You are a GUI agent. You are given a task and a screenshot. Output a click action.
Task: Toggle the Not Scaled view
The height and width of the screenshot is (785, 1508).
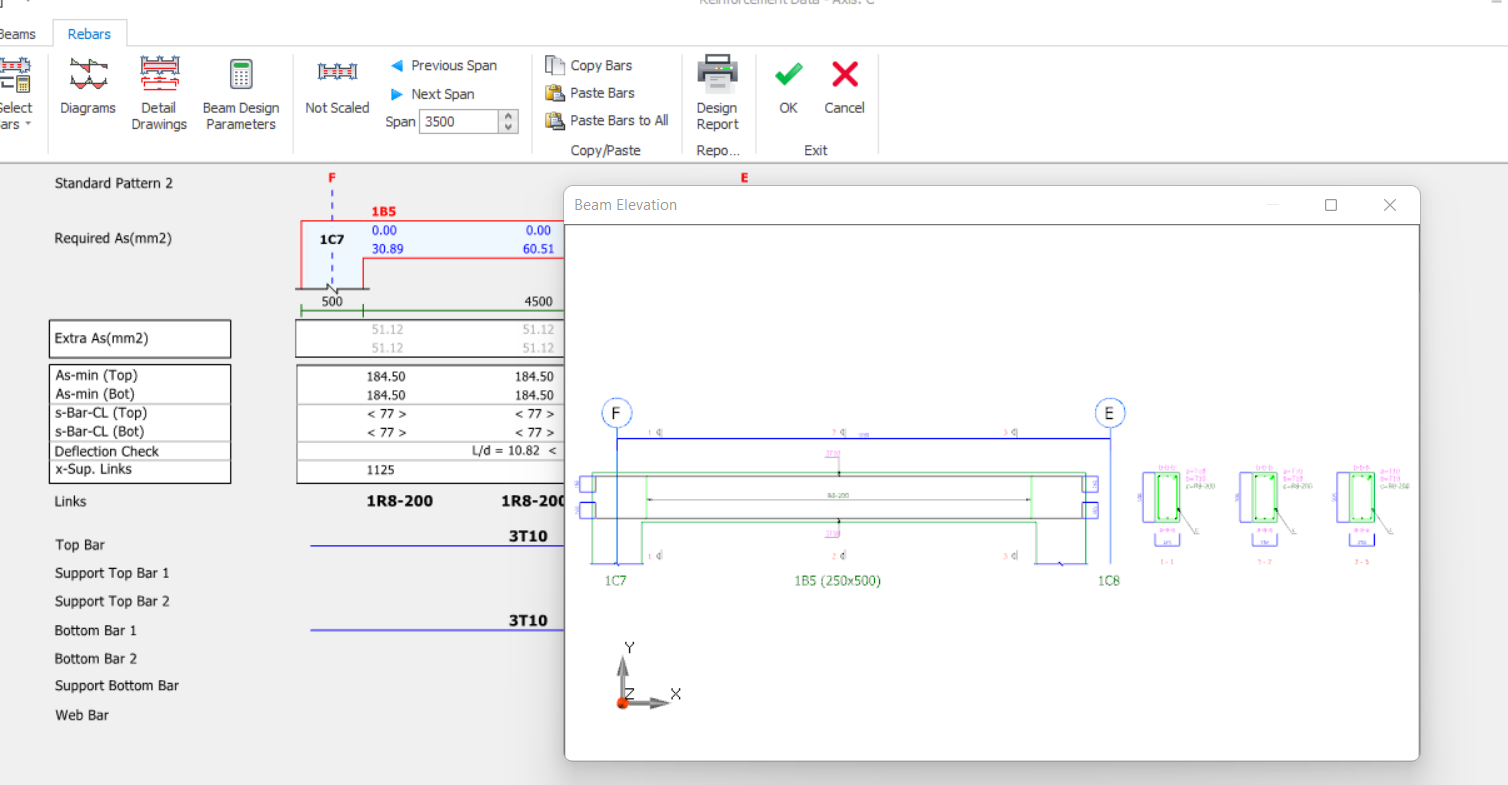click(337, 88)
